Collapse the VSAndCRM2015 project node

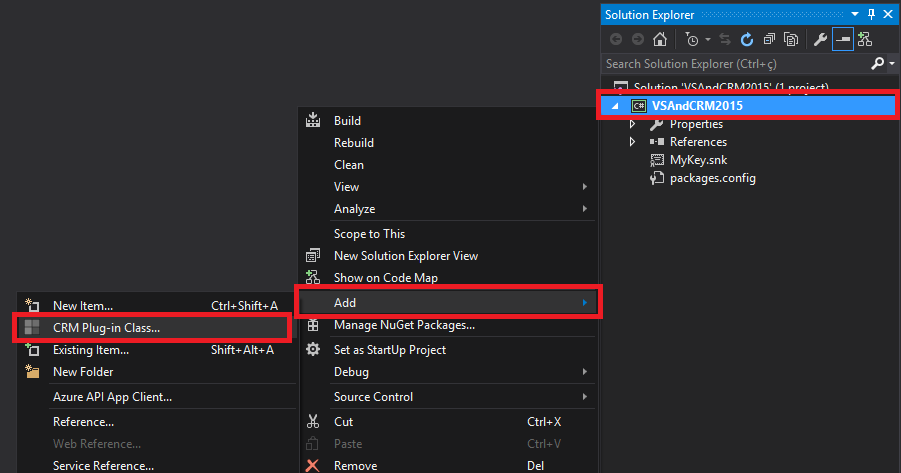pos(615,106)
